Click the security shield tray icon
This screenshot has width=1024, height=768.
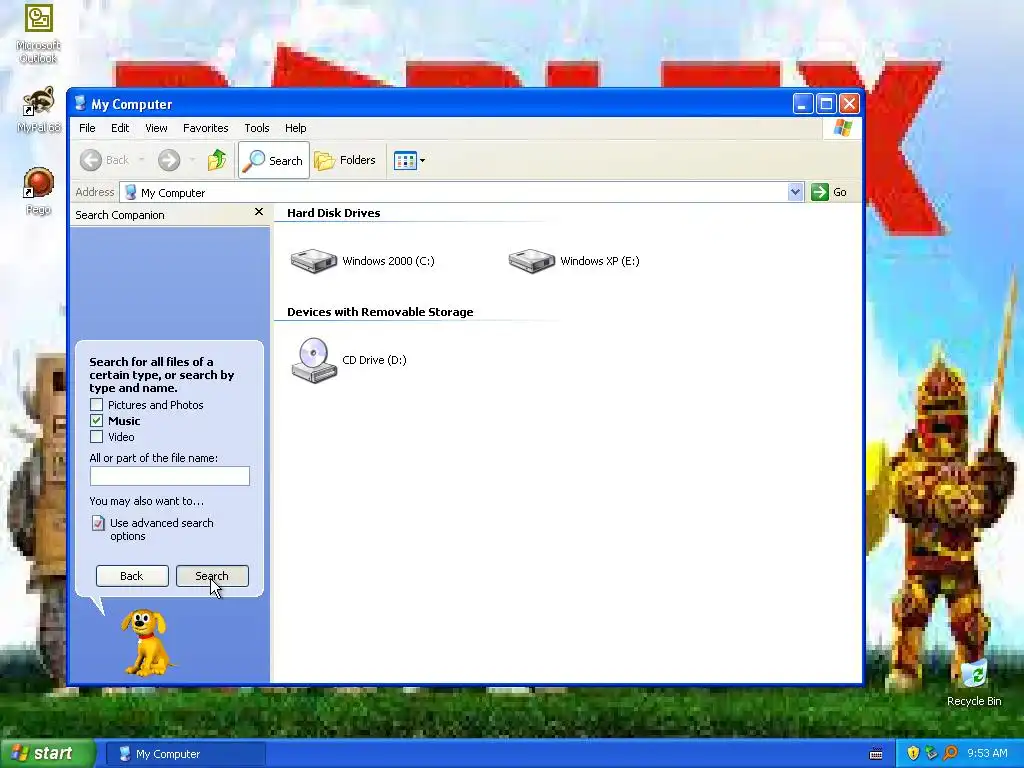tap(913, 753)
